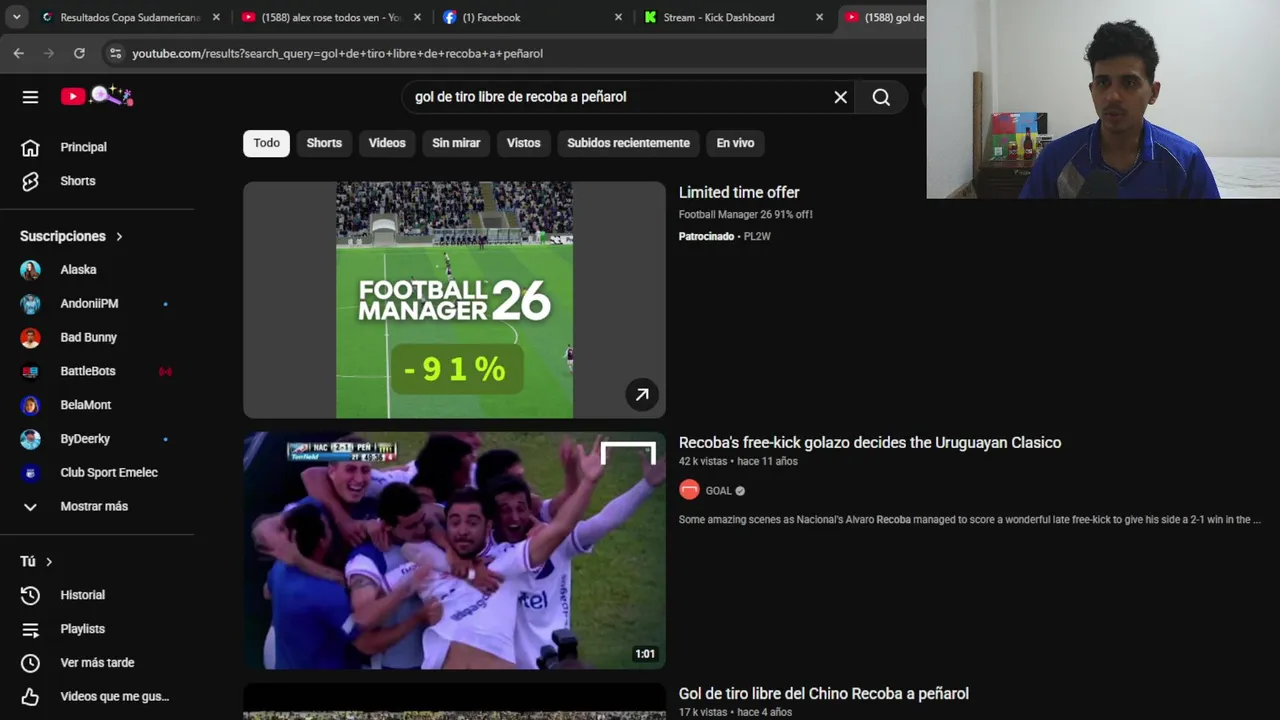This screenshot has height=720, width=1280.
Task: Go to Principal home icon
Action: click(x=30, y=147)
